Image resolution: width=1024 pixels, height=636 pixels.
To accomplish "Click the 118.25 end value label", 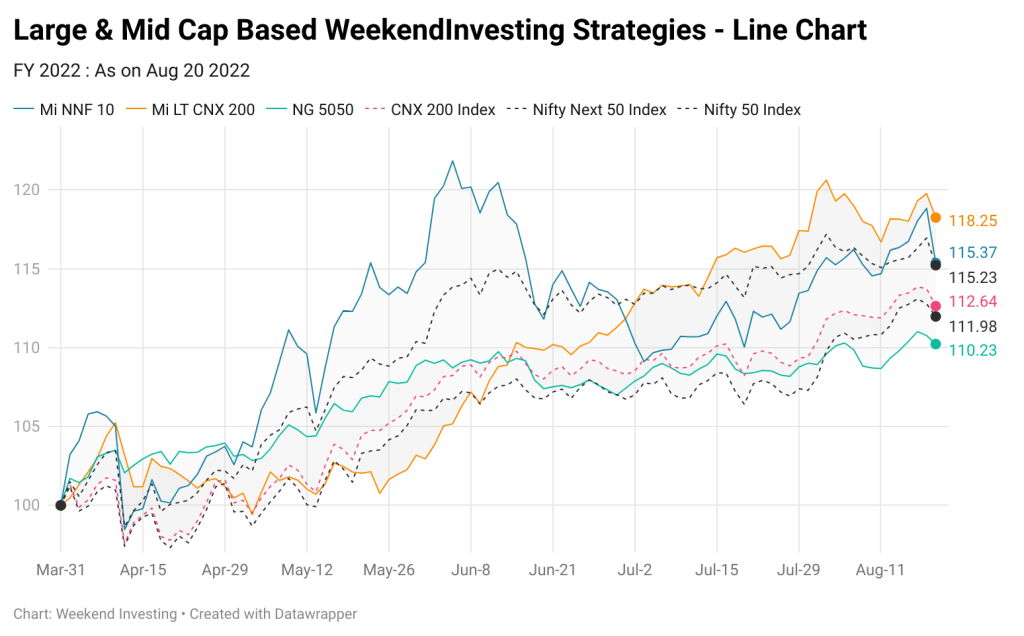I will [x=972, y=221].
